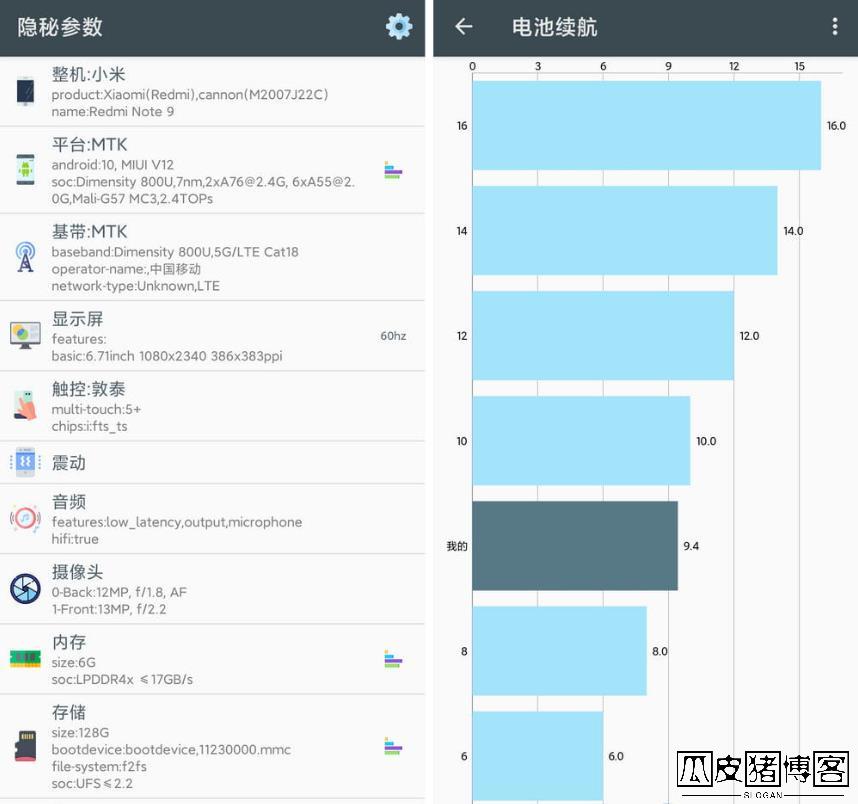
Task: Select the 触控:敦泰 heading
Action: pyautogui.click(x=89, y=389)
